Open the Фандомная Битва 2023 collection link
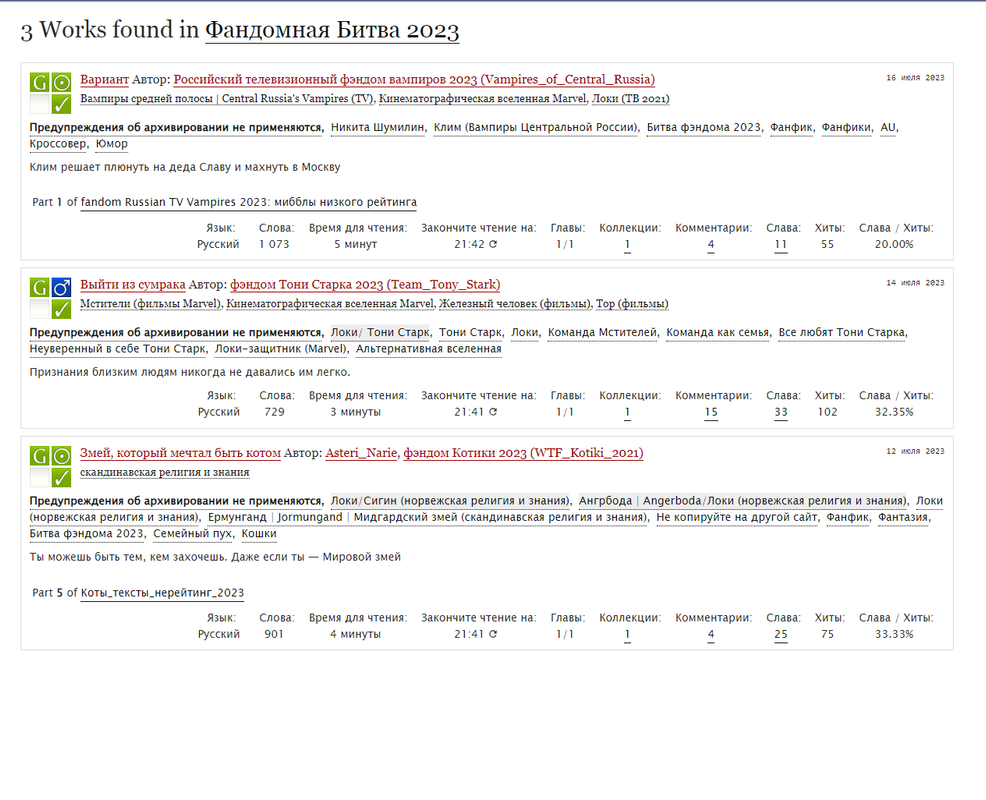 (x=332, y=30)
